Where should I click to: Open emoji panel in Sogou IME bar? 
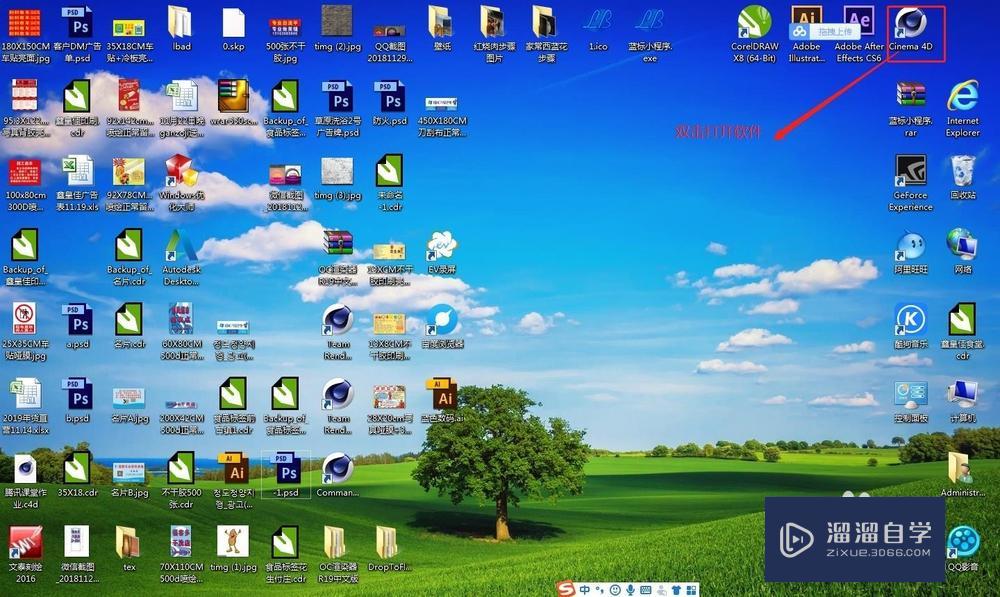coord(615,590)
